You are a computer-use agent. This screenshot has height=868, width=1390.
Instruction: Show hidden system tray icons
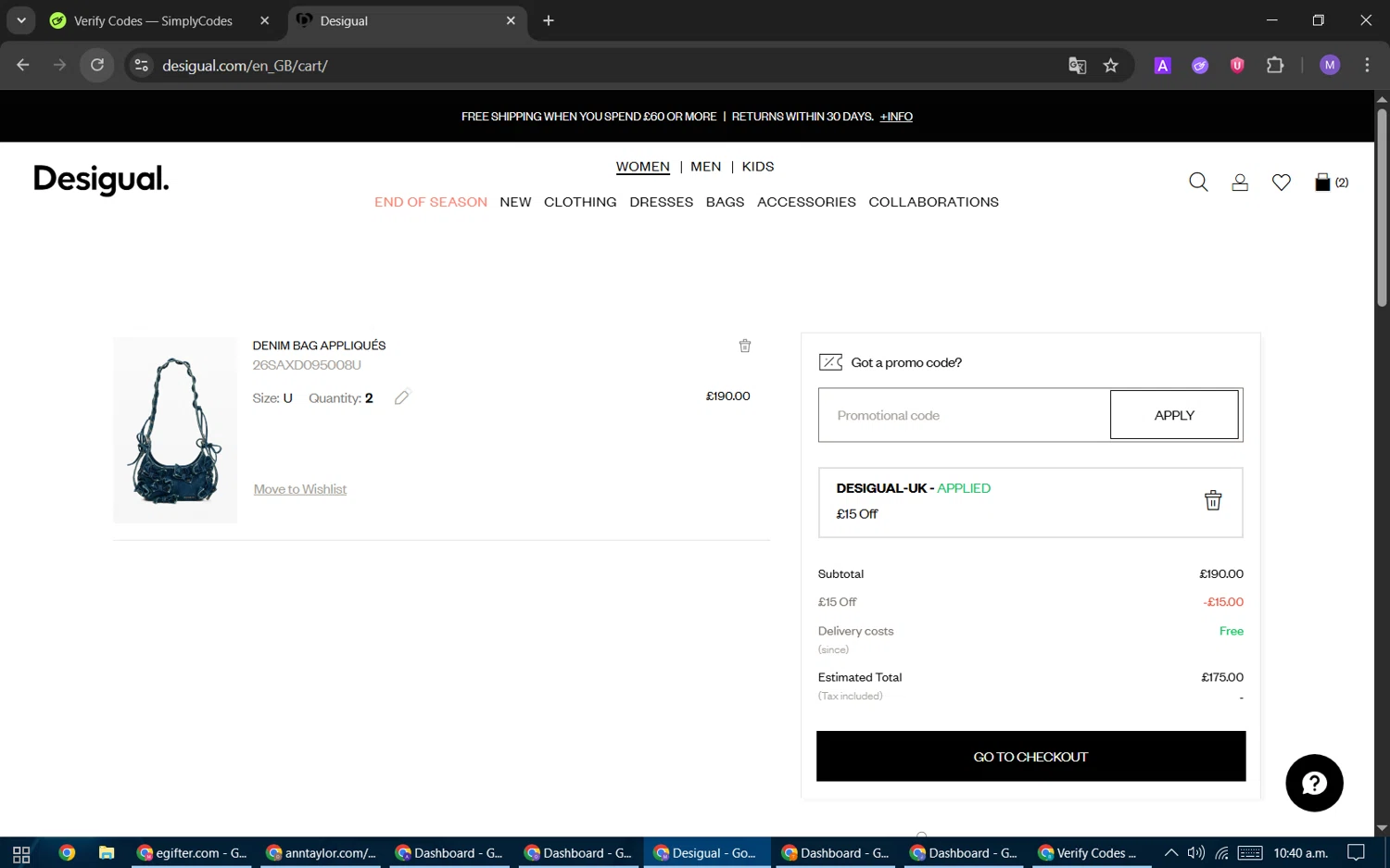click(x=1171, y=853)
